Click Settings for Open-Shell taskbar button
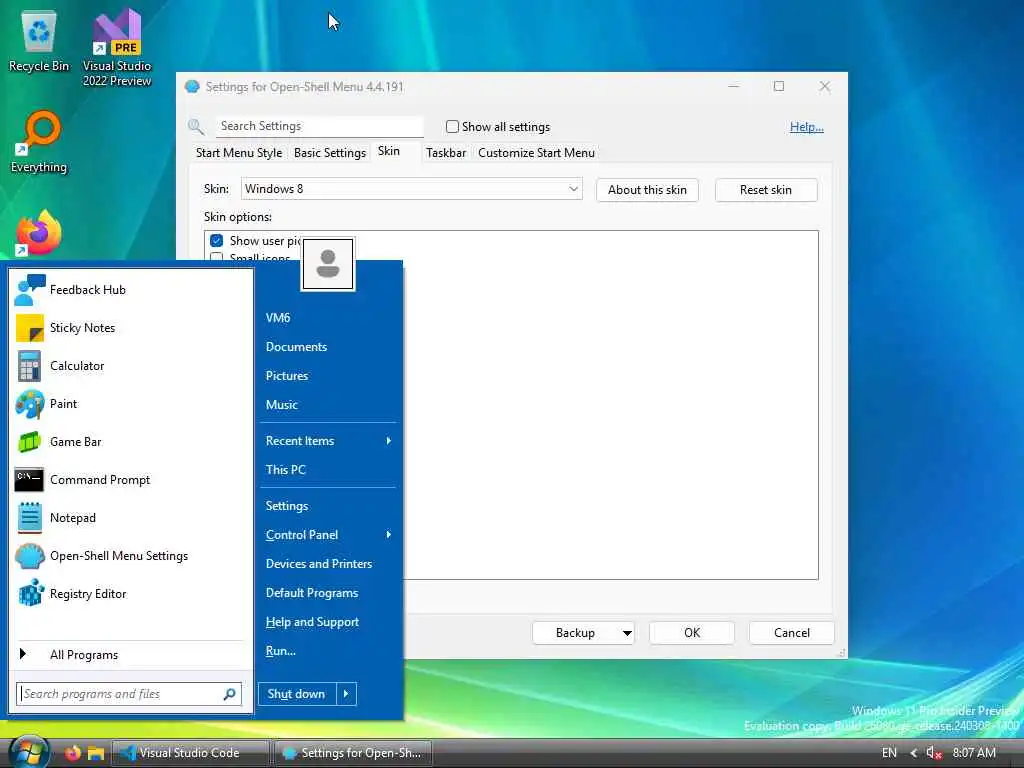The width and height of the screenshot is (1024, 768). [x=353, y=753]
